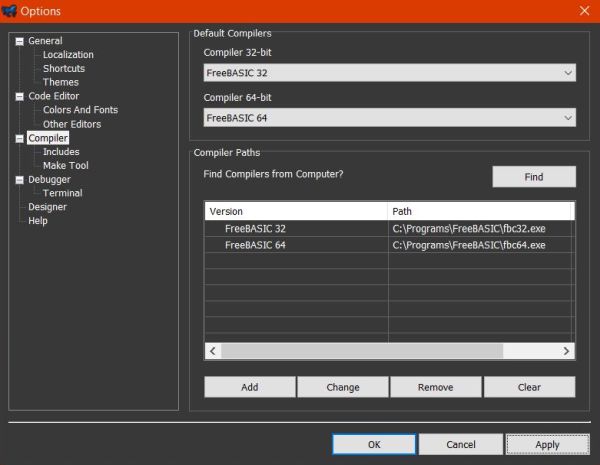Cancel the Options dialog
The height and width of the screenshot is (465, 600).
[x=461, y=444]
